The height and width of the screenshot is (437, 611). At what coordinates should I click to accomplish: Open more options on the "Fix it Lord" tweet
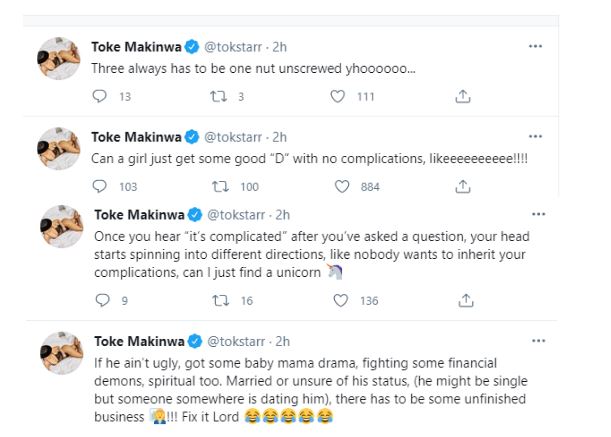(x=540, y=339)
